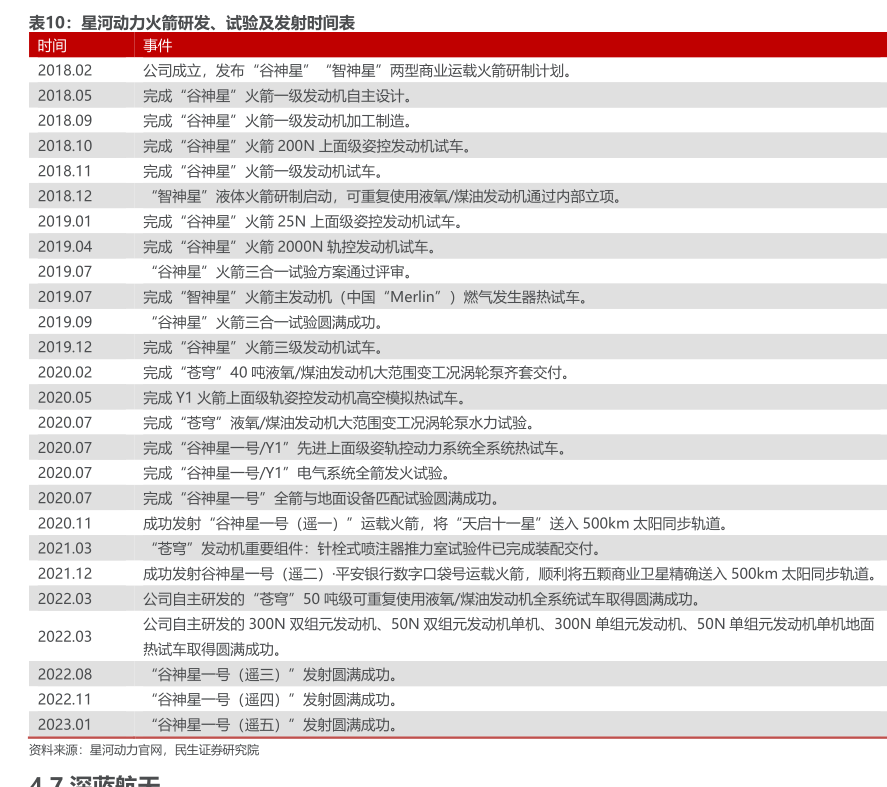Select the 2019.09 三合一试验圆满成功 event
Image resolution: width=887 pixels, height=787 pixels.
(266, 322)
